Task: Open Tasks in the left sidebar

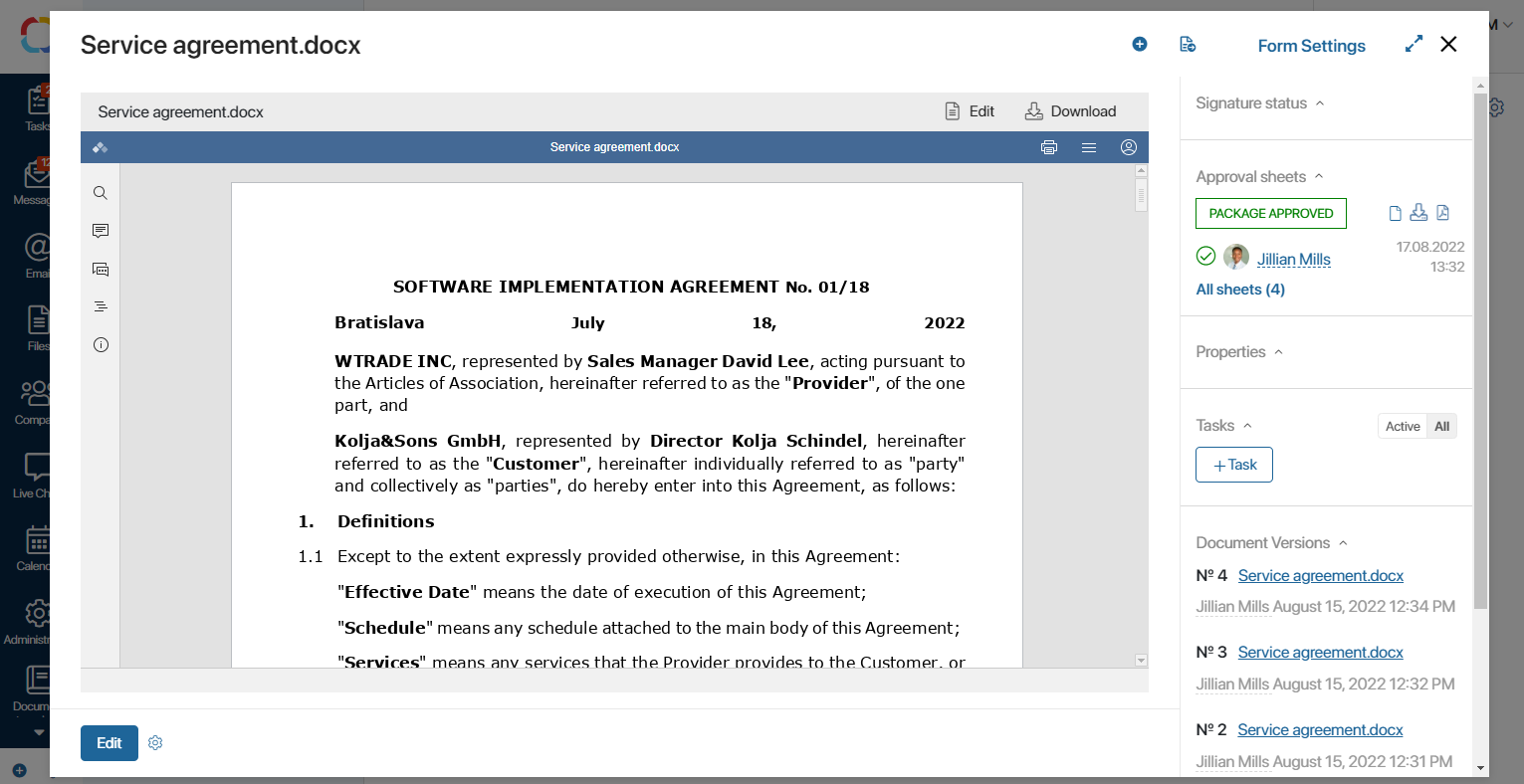Action: [x=38, y=108]
